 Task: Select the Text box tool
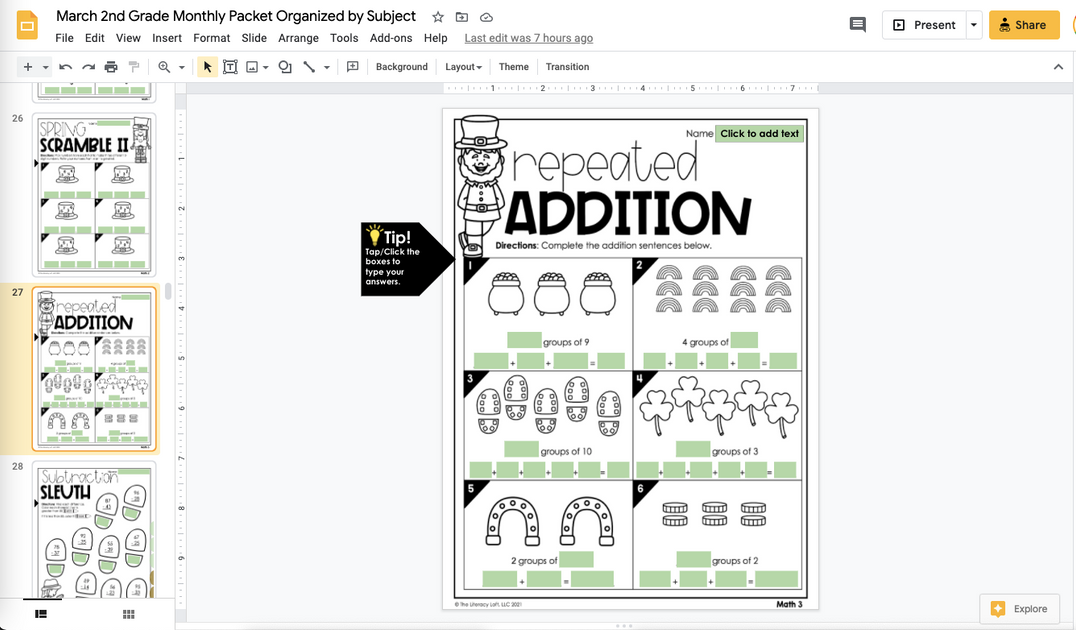click(x=230, y=66)
